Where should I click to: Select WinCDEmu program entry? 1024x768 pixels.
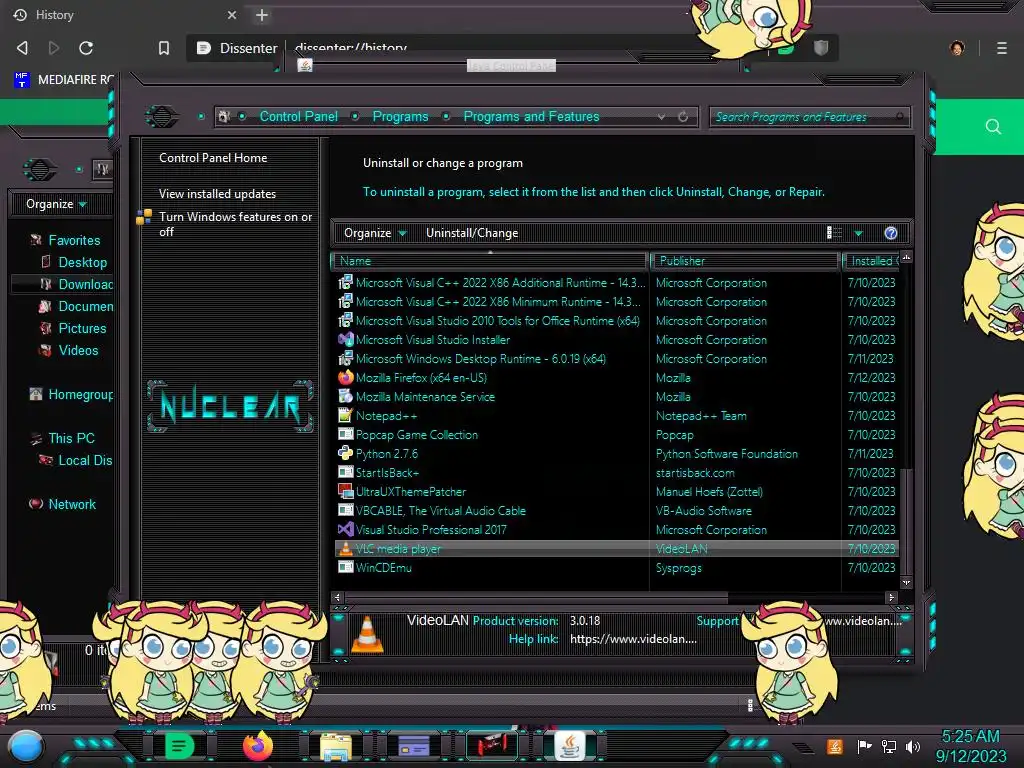(383, 568)
